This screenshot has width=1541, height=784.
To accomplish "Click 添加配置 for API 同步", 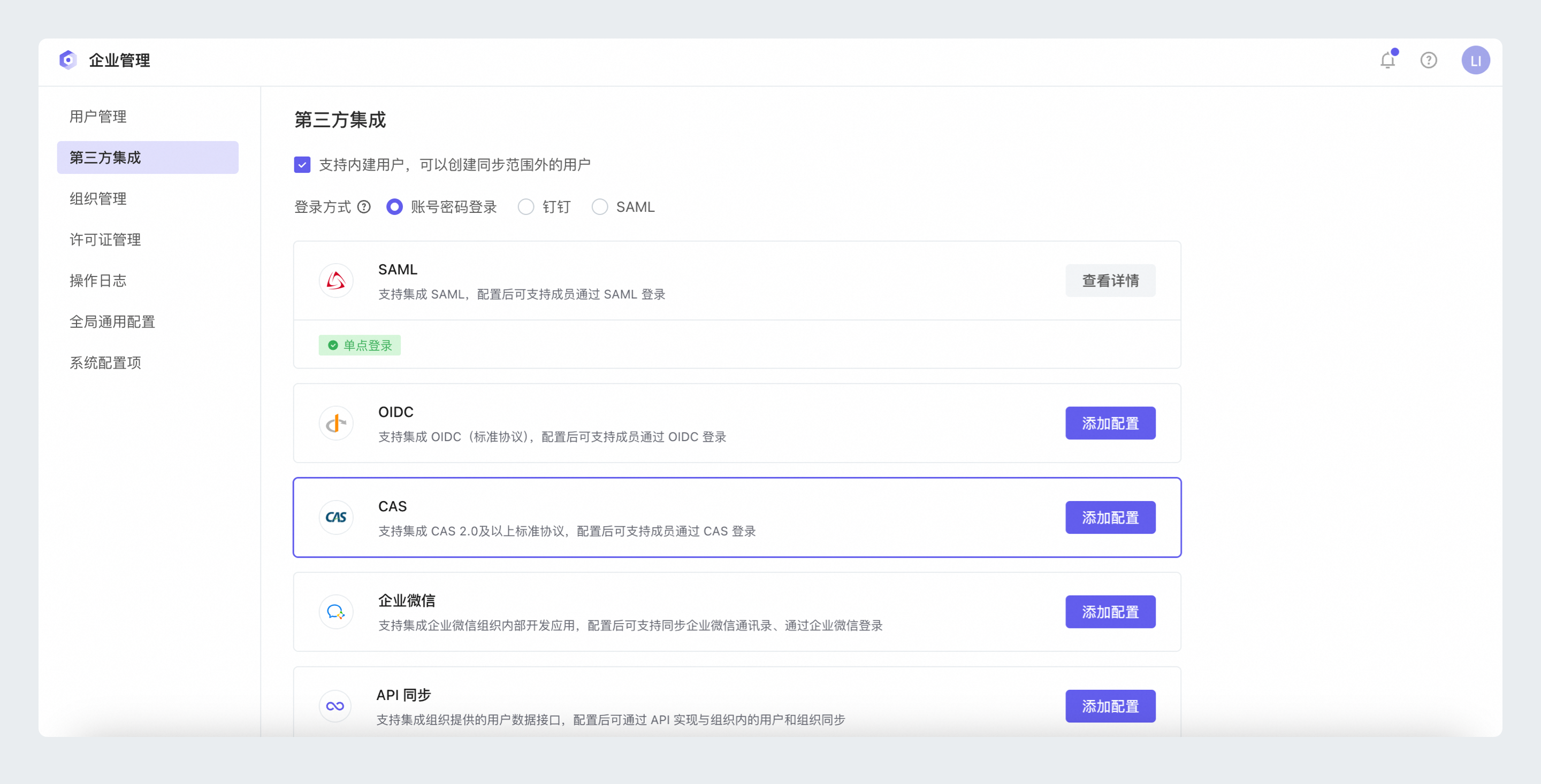I will tap(1110, 706).
